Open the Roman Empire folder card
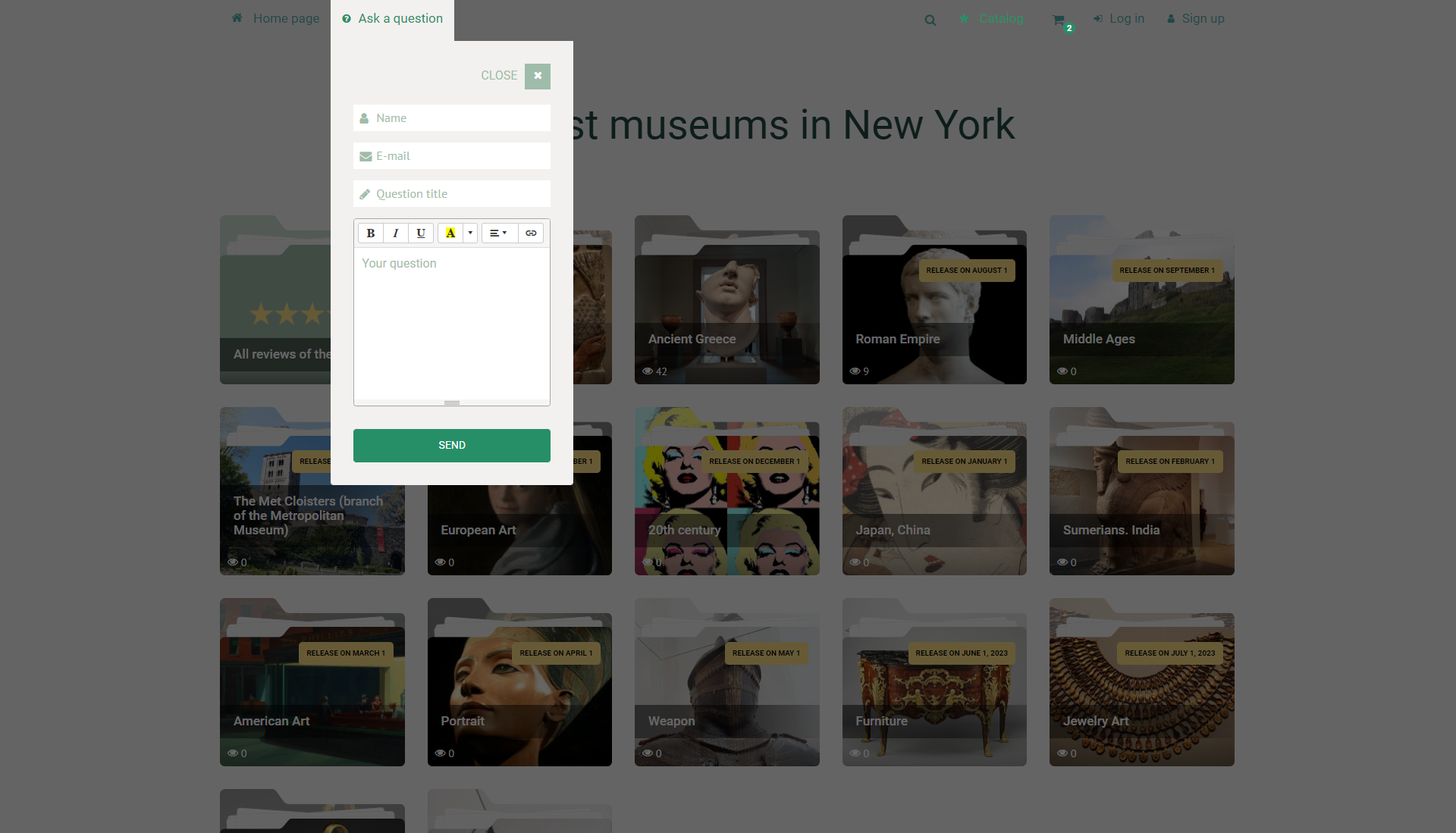Viewport: 1456px width, 833px height. tap(934, 300)
